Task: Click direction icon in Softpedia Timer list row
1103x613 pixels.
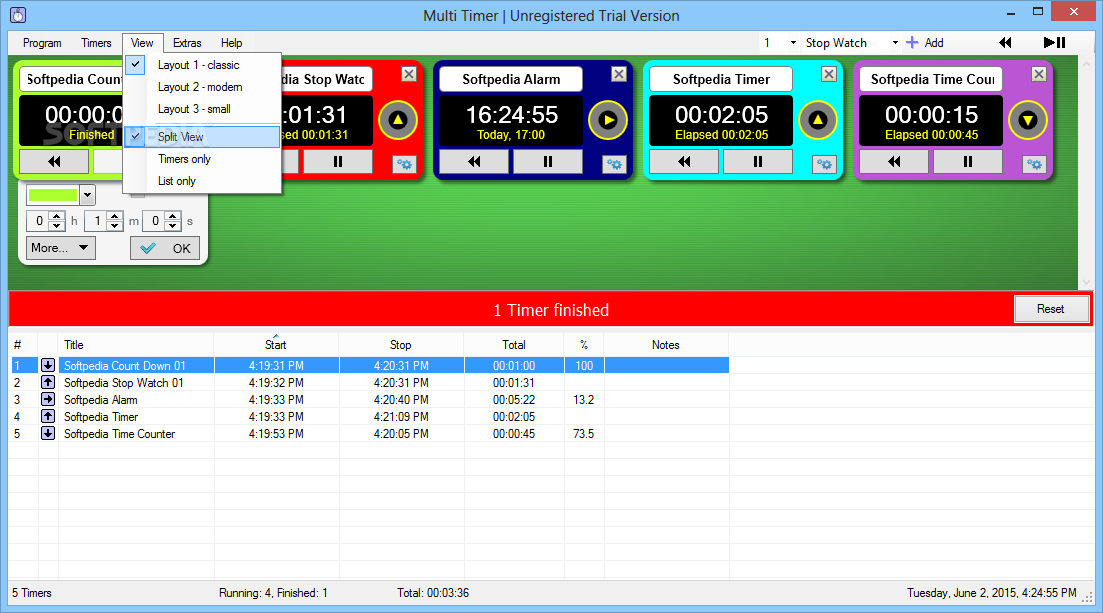Action: (48, 416)
